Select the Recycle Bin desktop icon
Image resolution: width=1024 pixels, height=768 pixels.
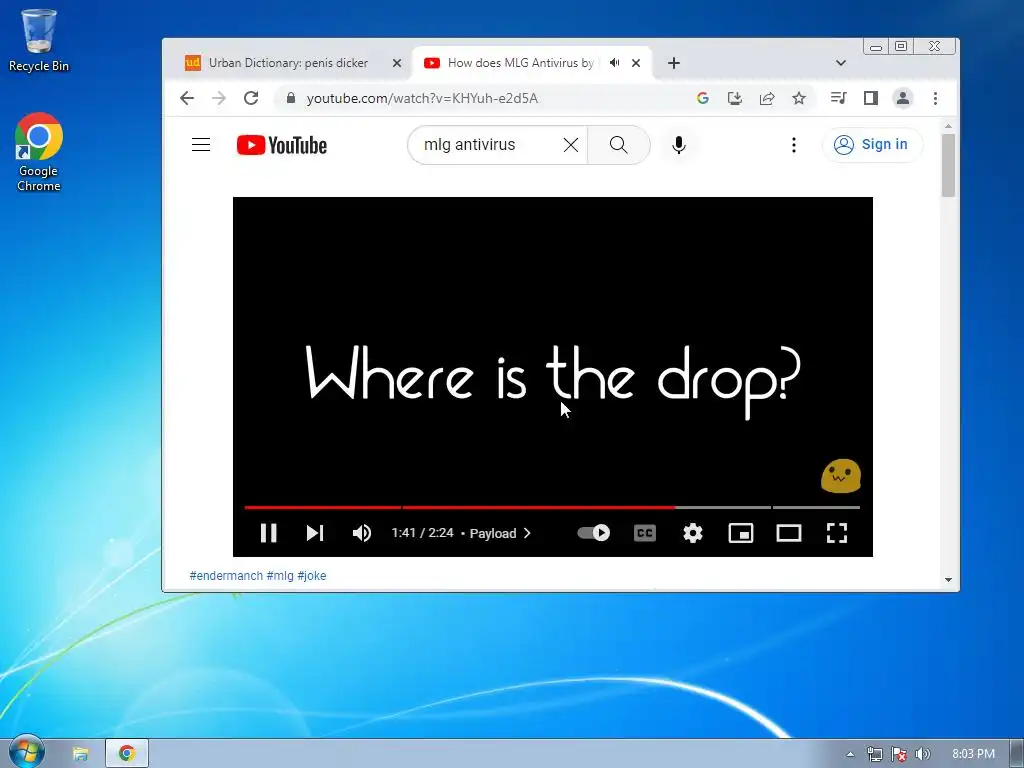tap(39, 40)
